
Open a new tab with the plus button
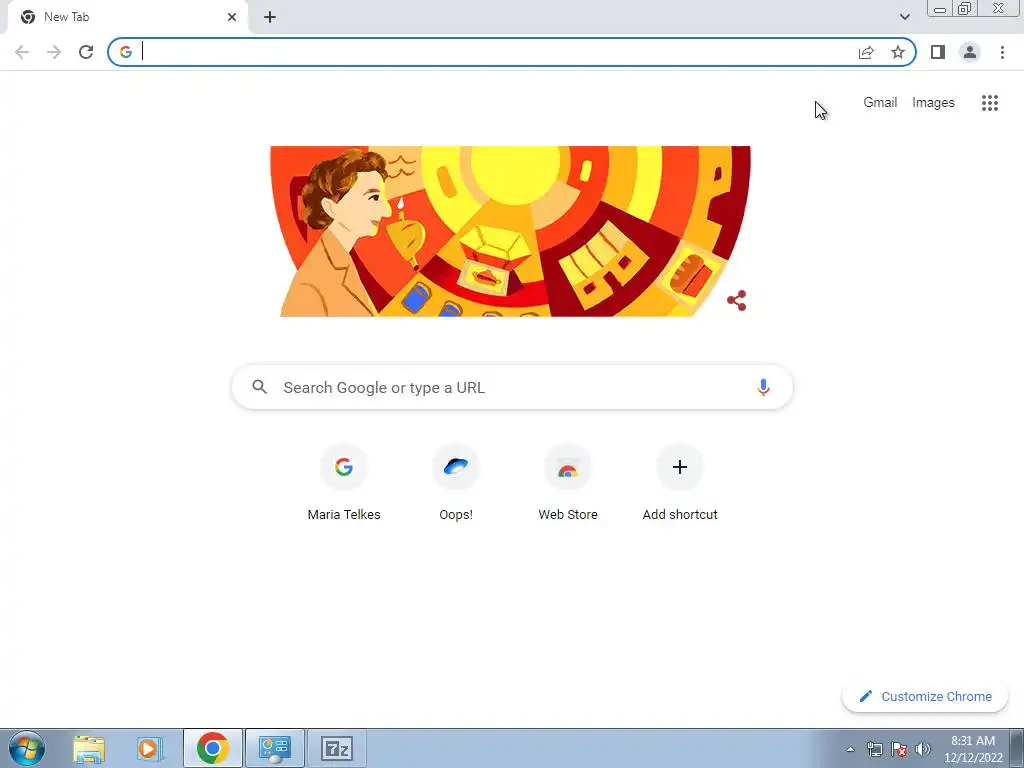270,17
